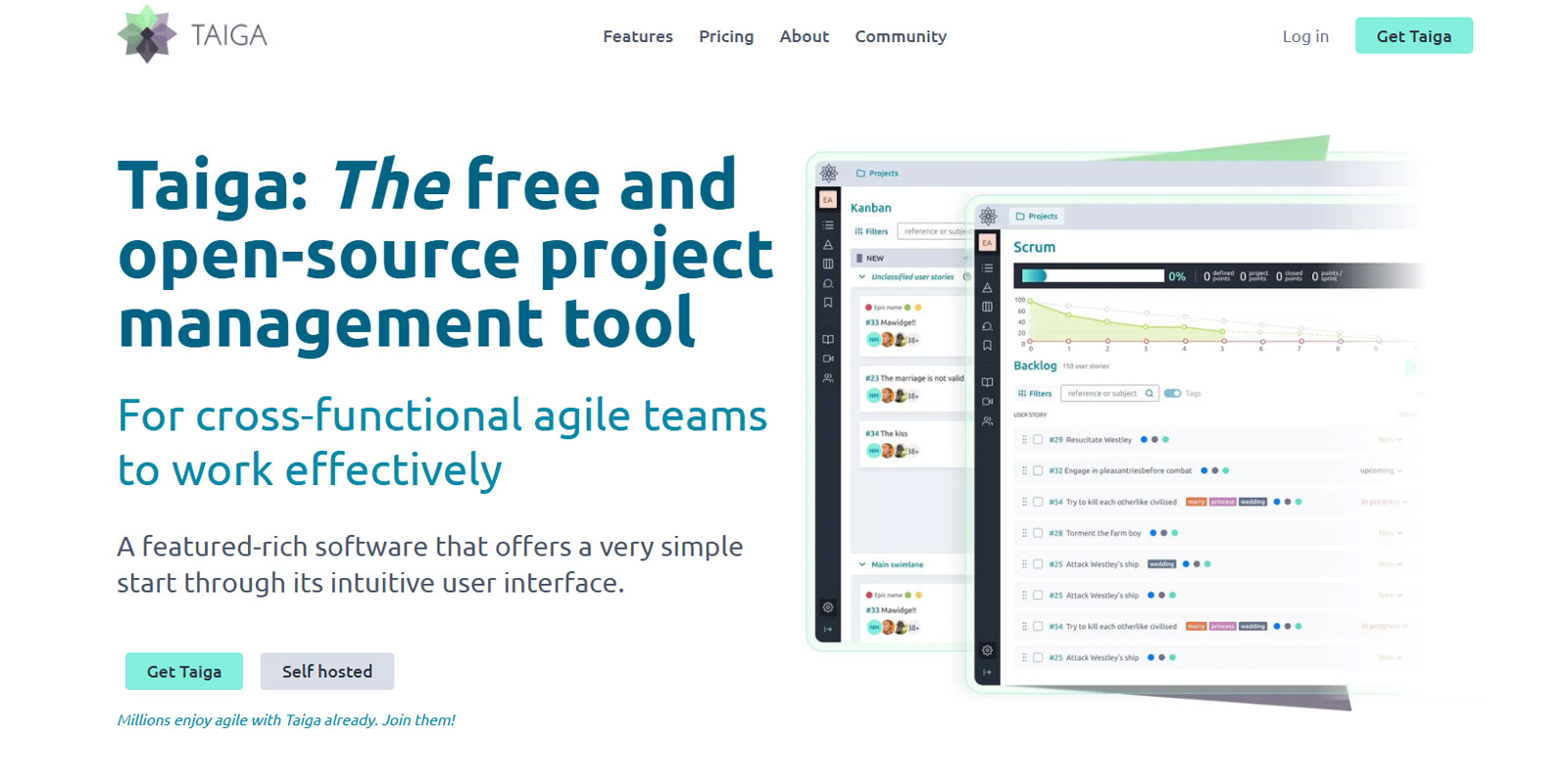Click the Self hosted button
Viewport: 1568px width, 778px height.
[327, 671]
